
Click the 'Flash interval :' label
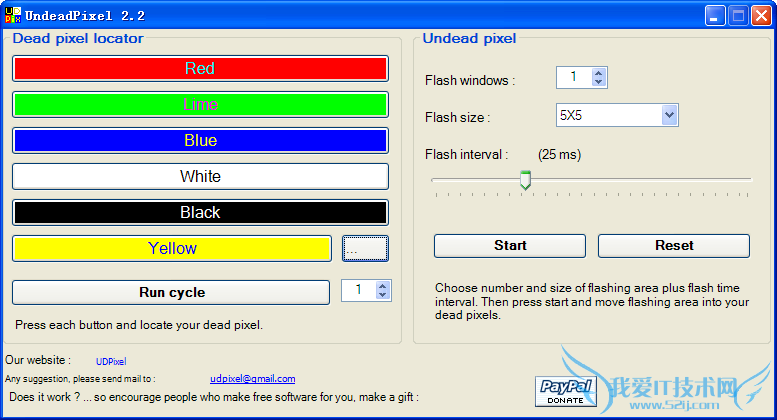(467, 155)
